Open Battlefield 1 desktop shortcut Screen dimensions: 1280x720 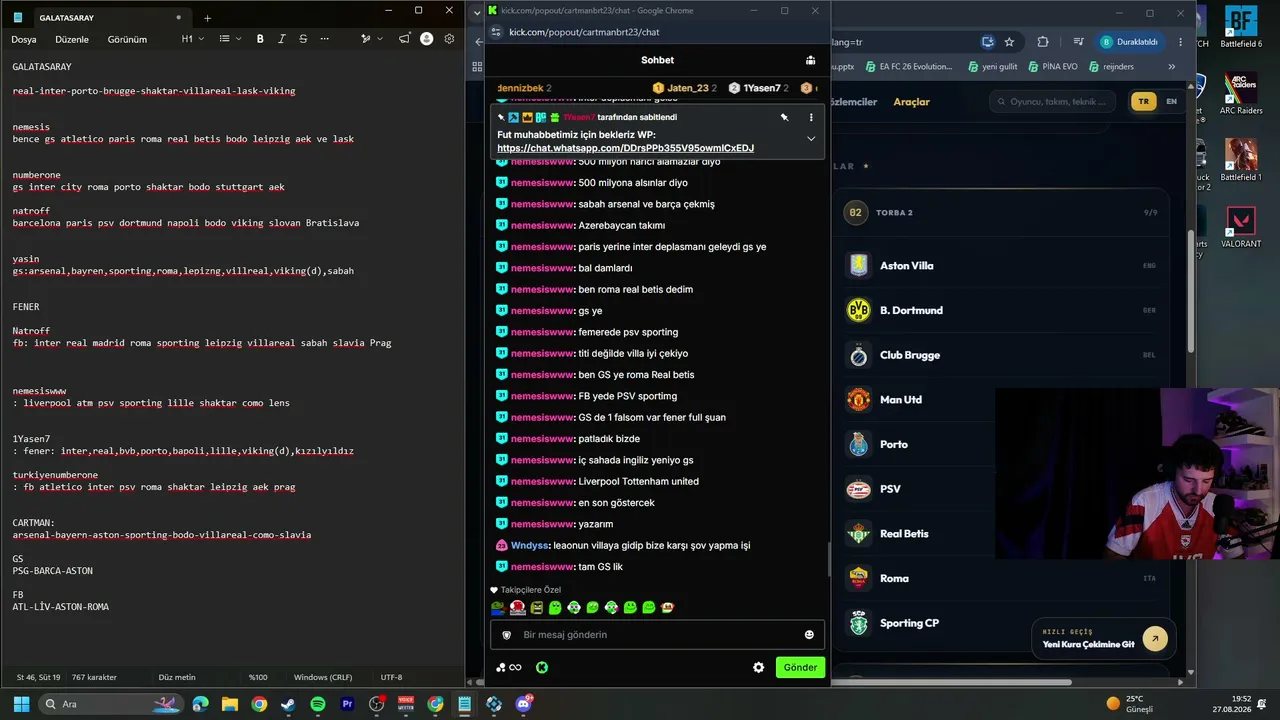click(1241, 160)
